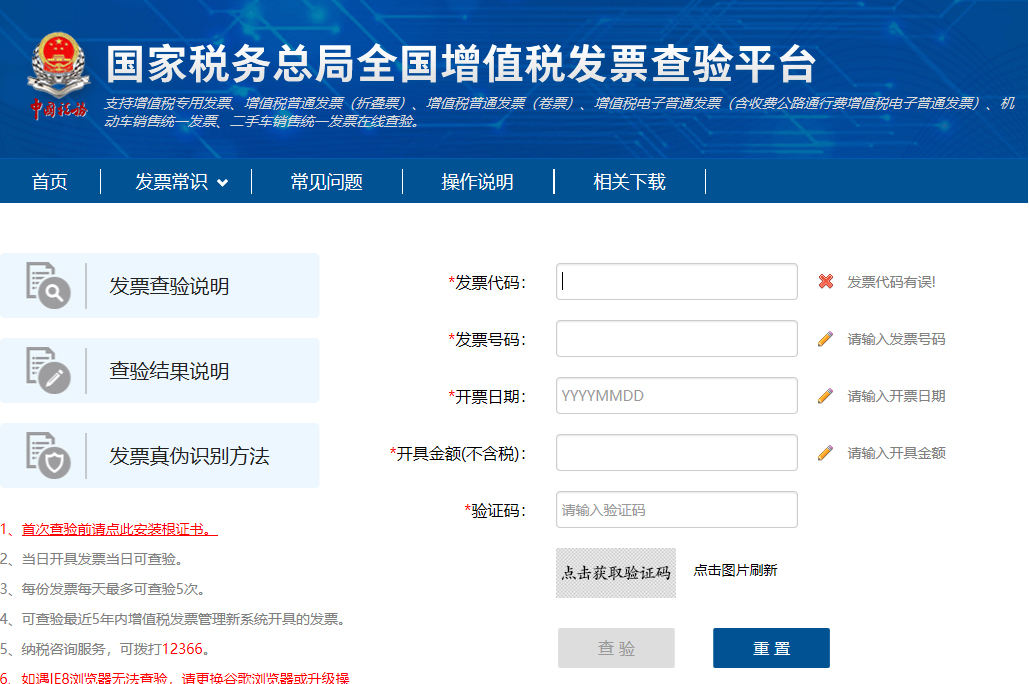Image resolution: width=1029 pixels, height=684 pixels.
Task: Click the platform title 国家税务总局全国增值税发票查验平台
Action: point(461,64)
